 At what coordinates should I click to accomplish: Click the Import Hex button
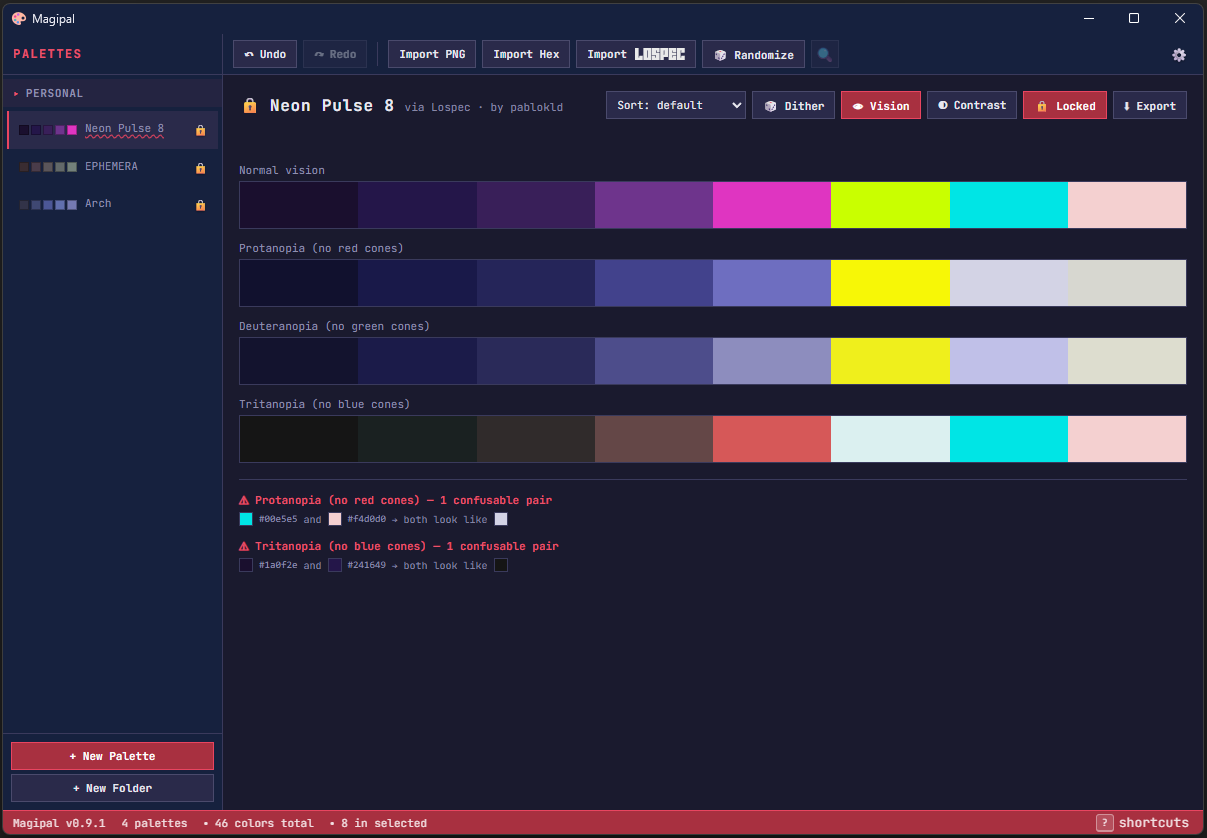click(526, 54)
